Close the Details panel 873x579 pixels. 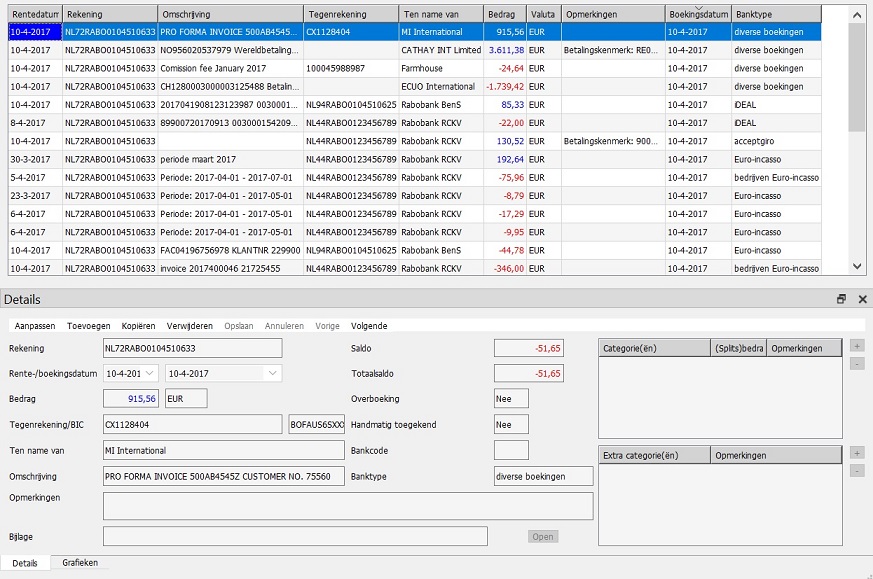pyautogui.click(x=862, y=299)
